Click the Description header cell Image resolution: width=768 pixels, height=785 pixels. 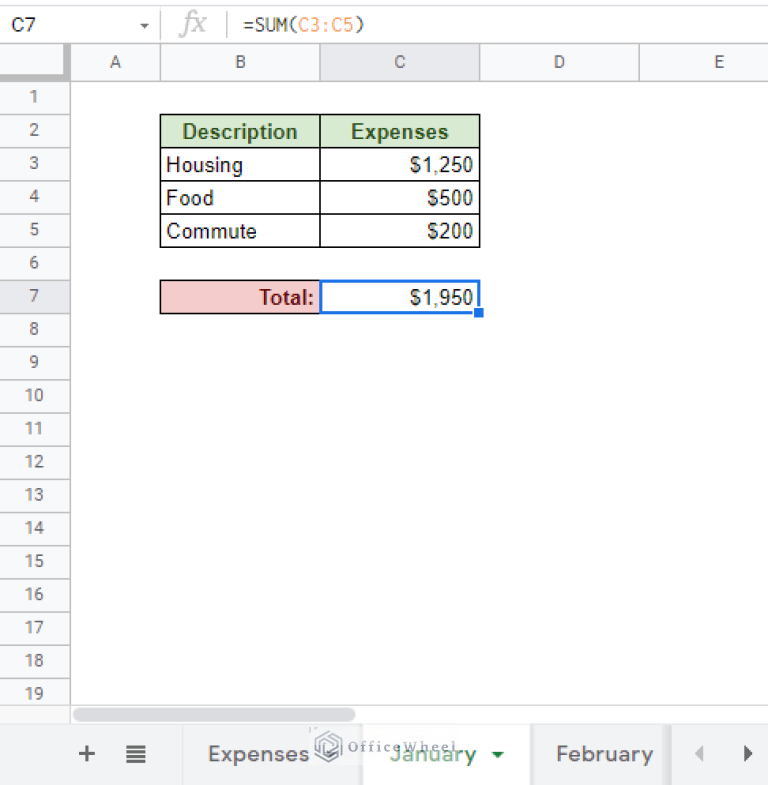coord(240,131)
